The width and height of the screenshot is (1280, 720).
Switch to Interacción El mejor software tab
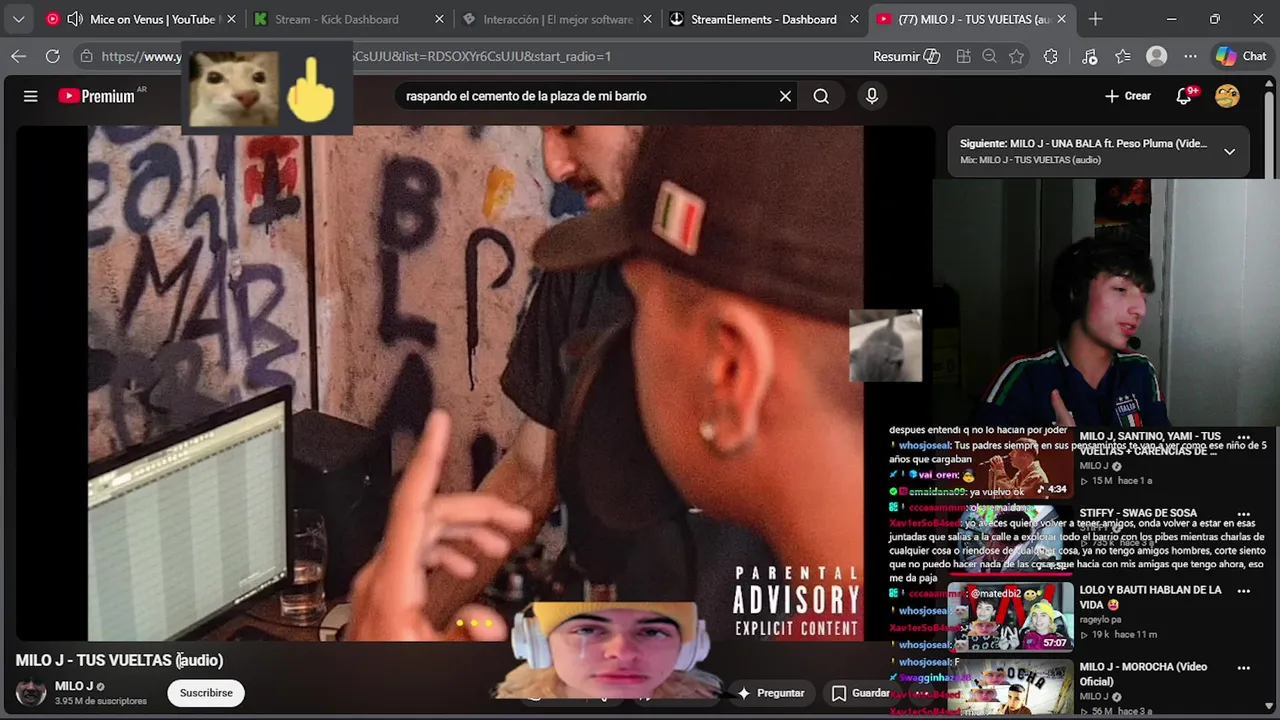(x=557, y=19)
